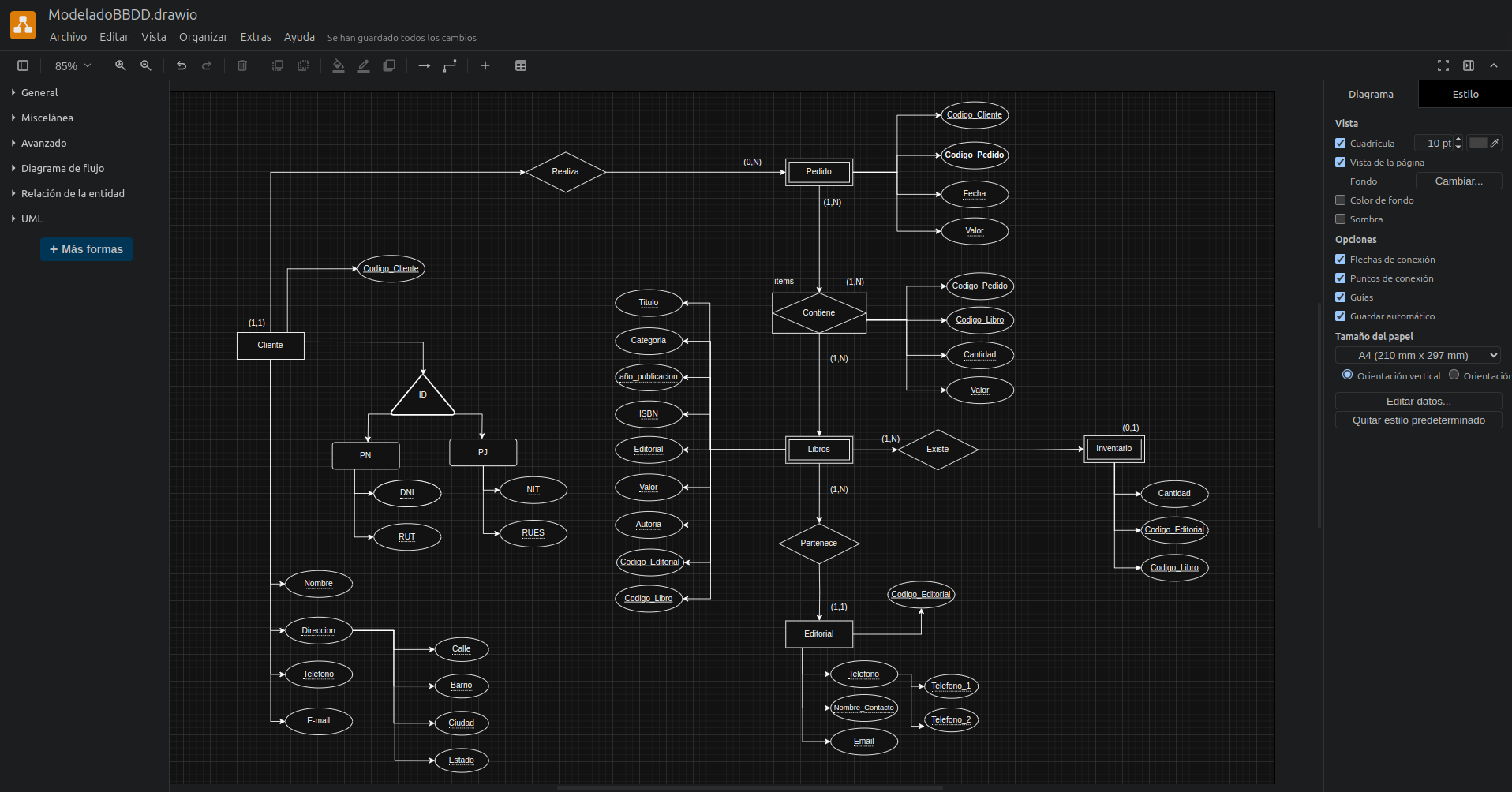Click the delete trash icon
The width and height of the screenshot is (1512, 792).
[242, 65]
